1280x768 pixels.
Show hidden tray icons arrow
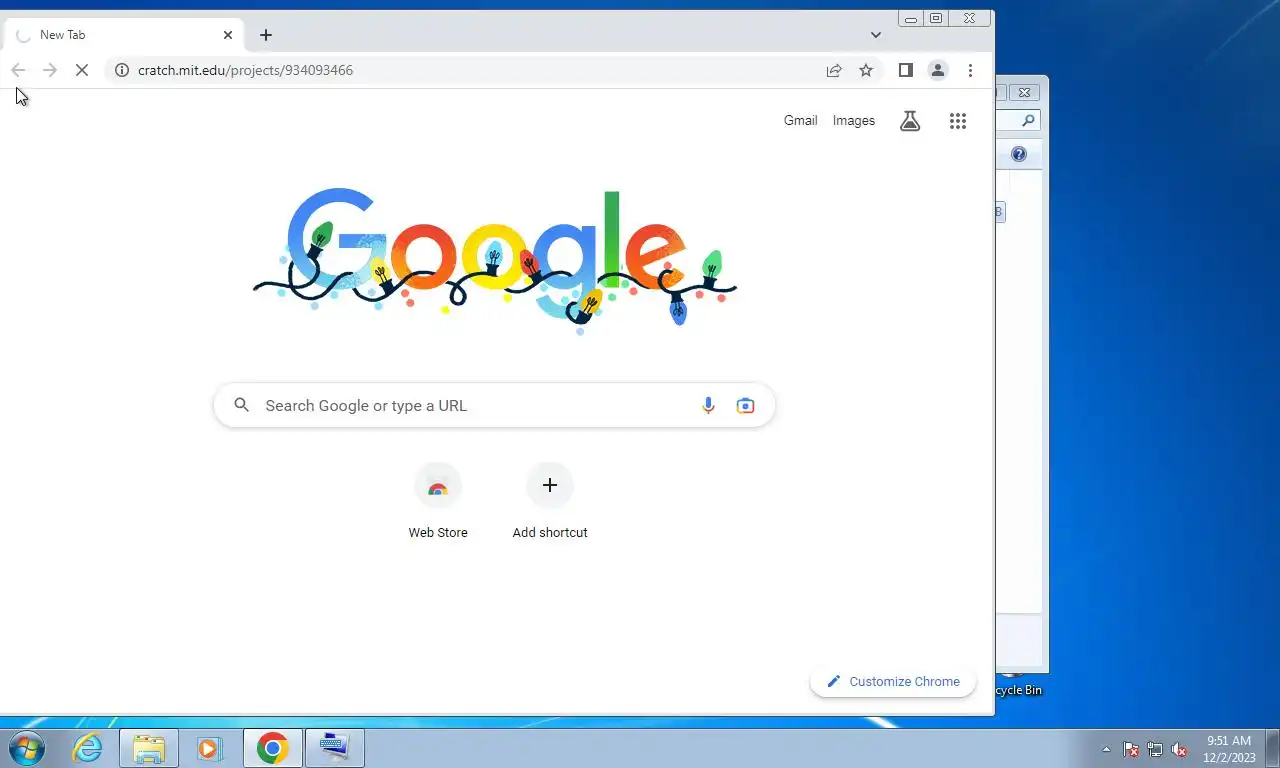pos(1106,749)
